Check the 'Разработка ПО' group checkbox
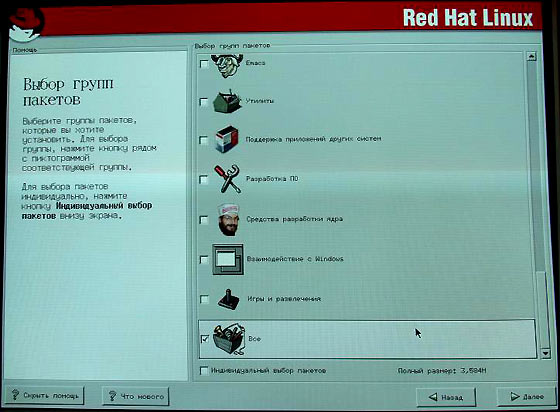The width and height of the screenshot is (560, 412). click(x=204, y=179)
